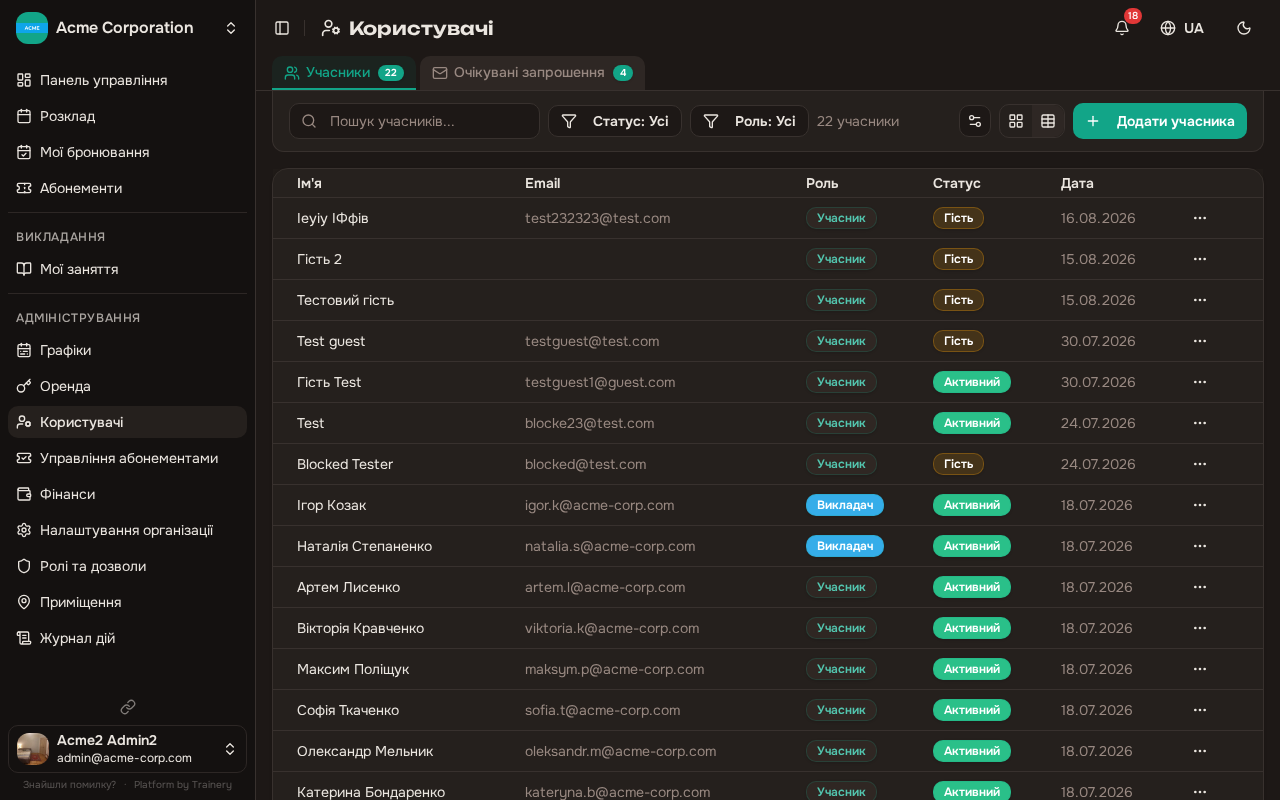Open actions menu for Test guest
The width and height of the screenshot is (1280, 800).
pyautogui.click(x=1200, y=341)
